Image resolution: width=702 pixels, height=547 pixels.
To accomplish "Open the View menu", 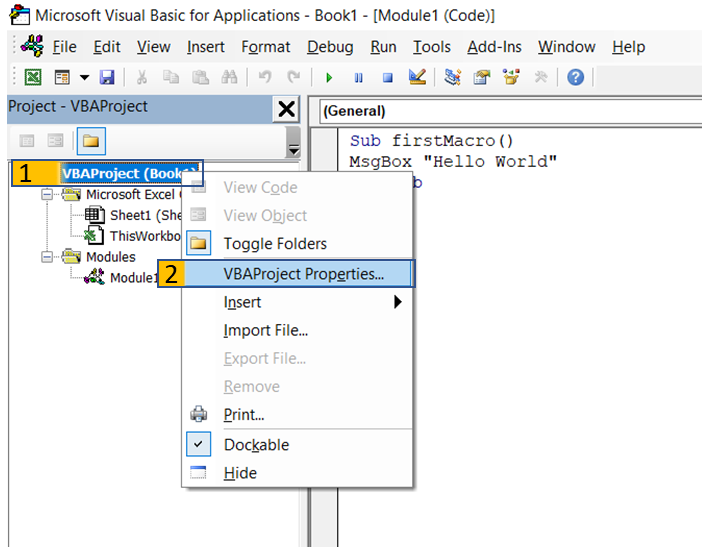I will [x=154, y=47].
